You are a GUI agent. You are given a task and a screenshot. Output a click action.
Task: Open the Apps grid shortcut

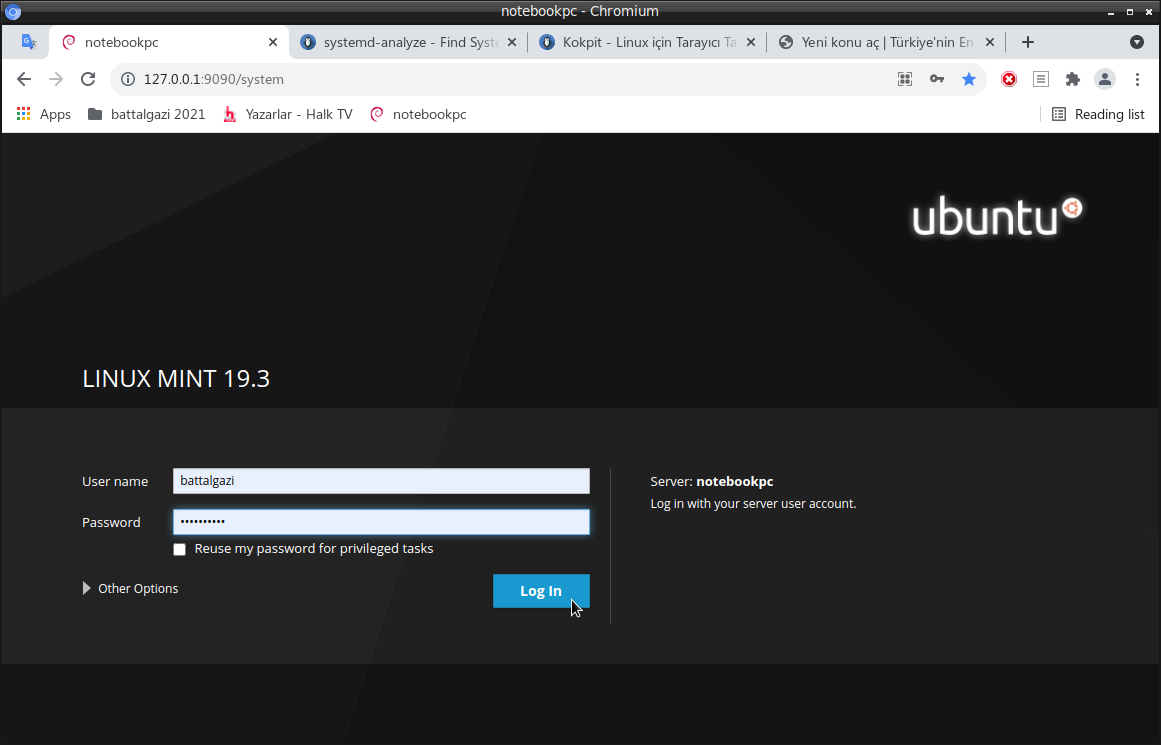pyautogui.click(x=44, y=114)
